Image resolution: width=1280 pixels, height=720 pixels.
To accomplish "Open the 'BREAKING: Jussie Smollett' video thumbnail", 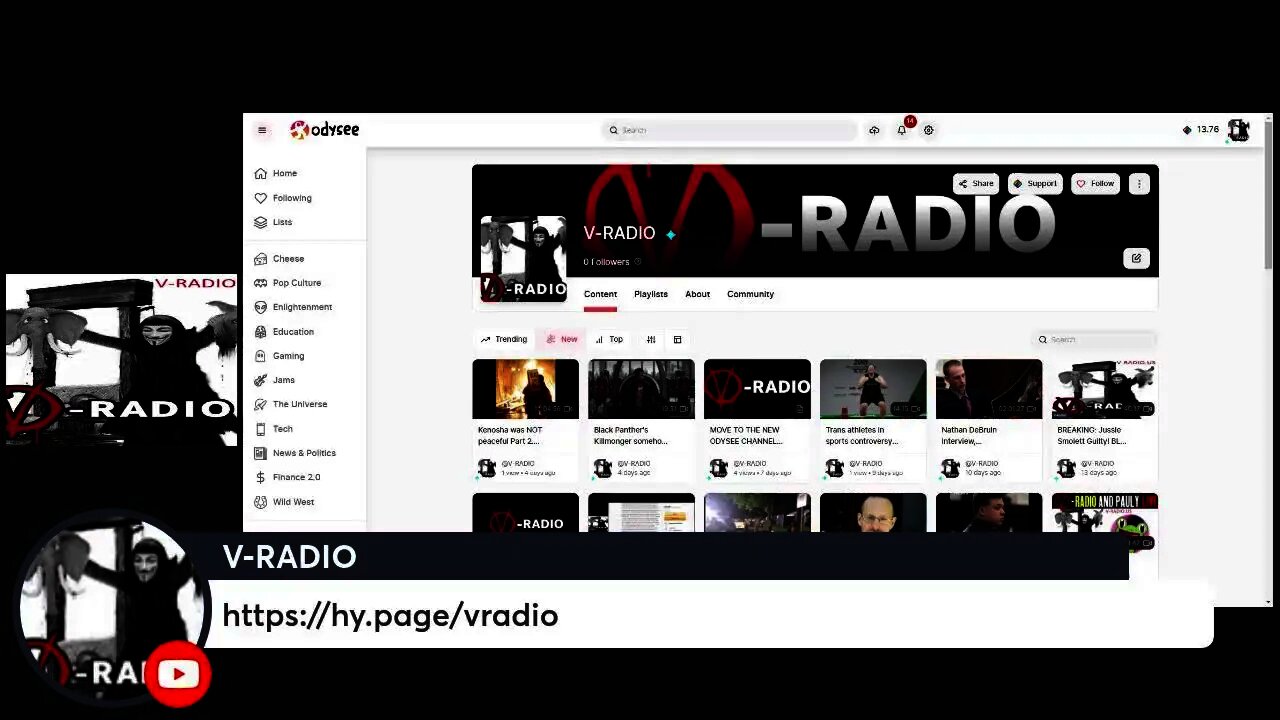I will click(1105, 388).
